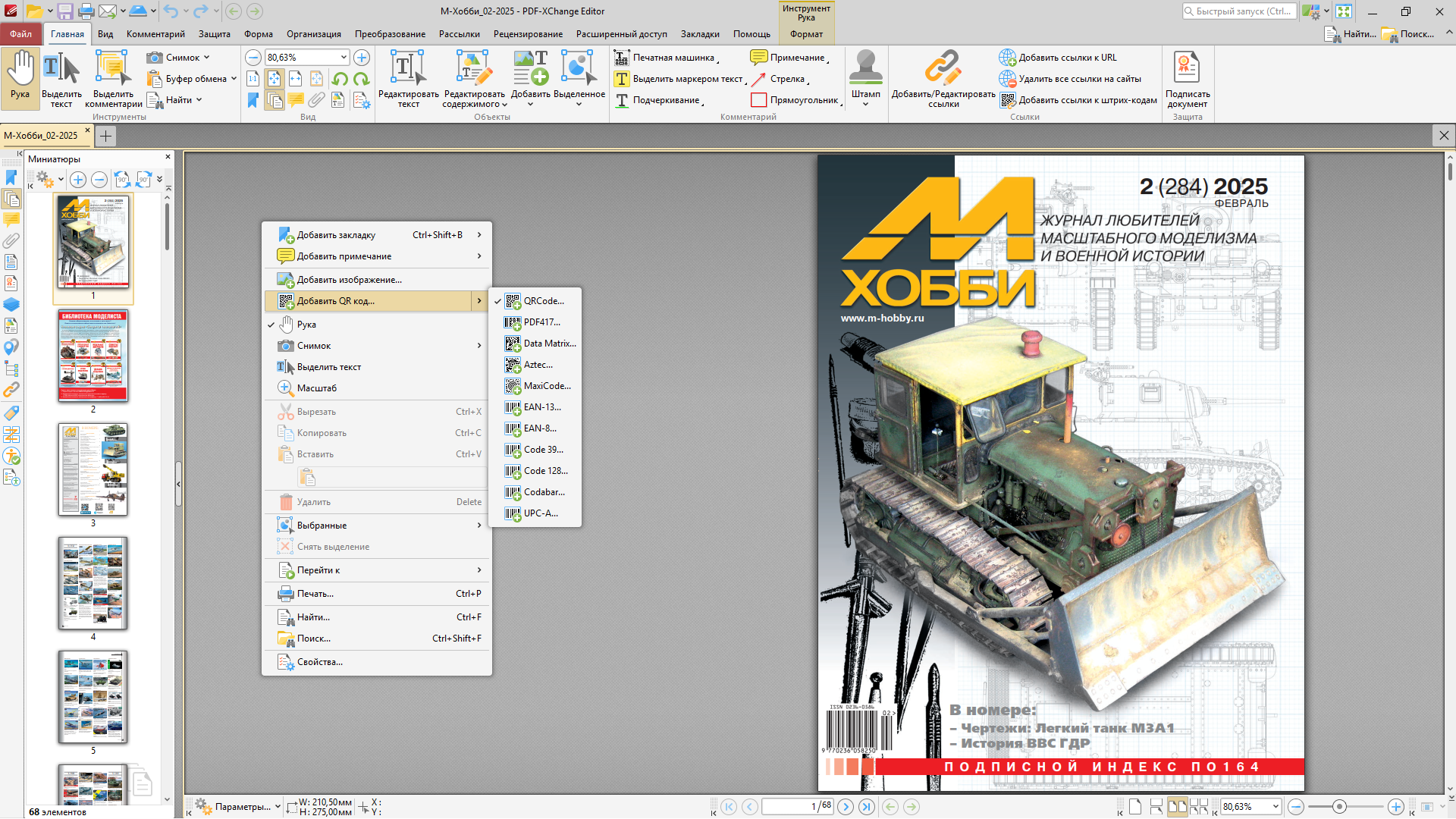Open the 80,63% zoom dropdown in ribbon
This screenshot has width=1456, height=819.
pyautogui.click(x=344, y=58)
